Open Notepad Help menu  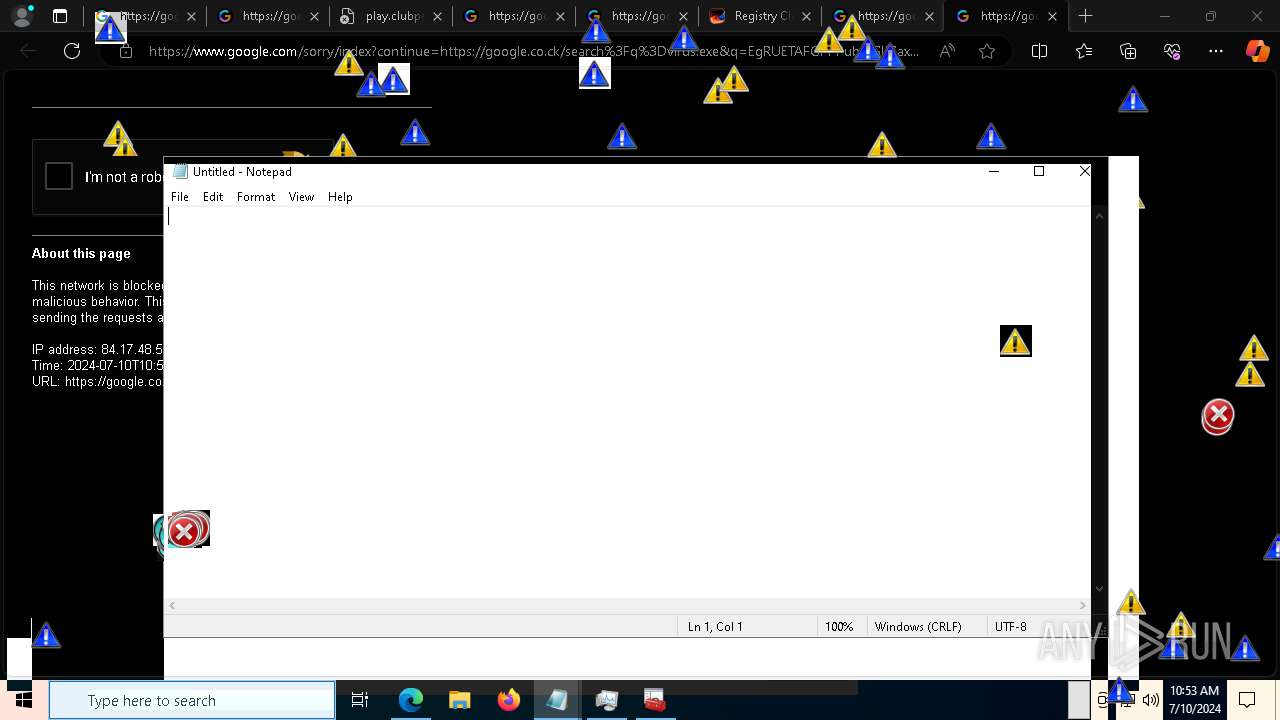tap(340, 197)
